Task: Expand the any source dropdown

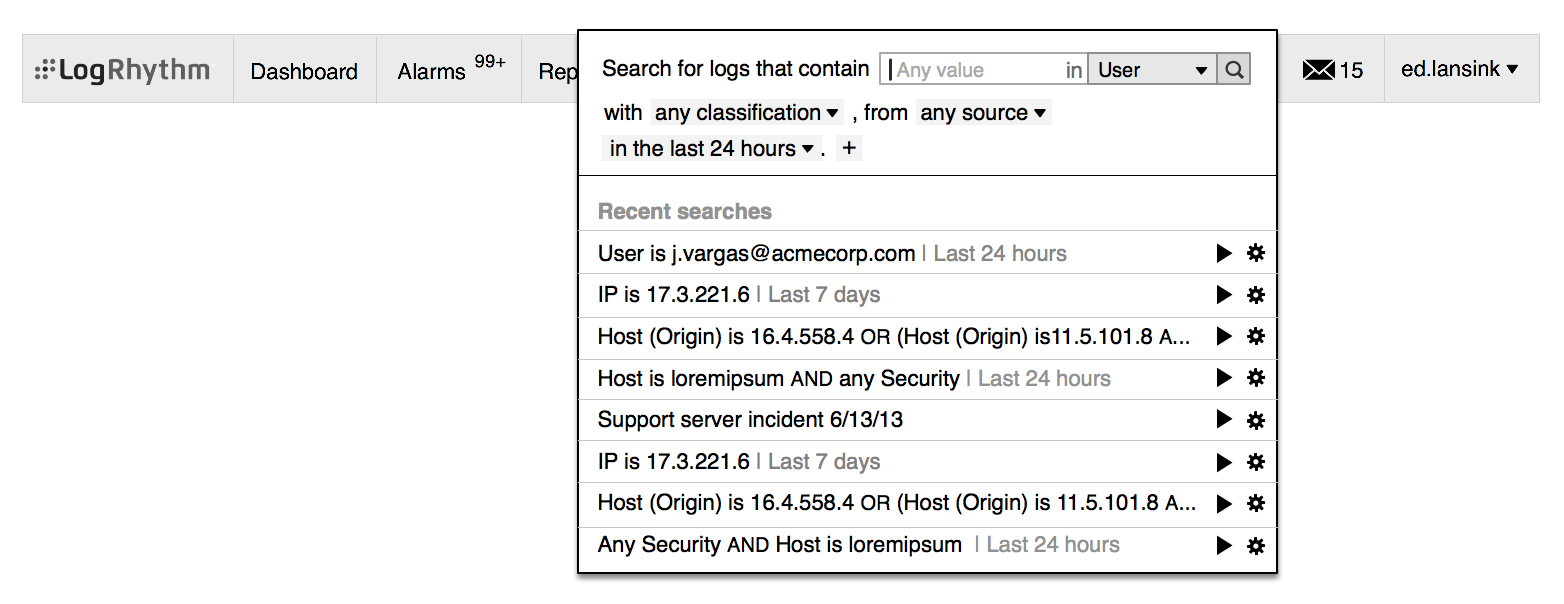Action: (983, 113)
